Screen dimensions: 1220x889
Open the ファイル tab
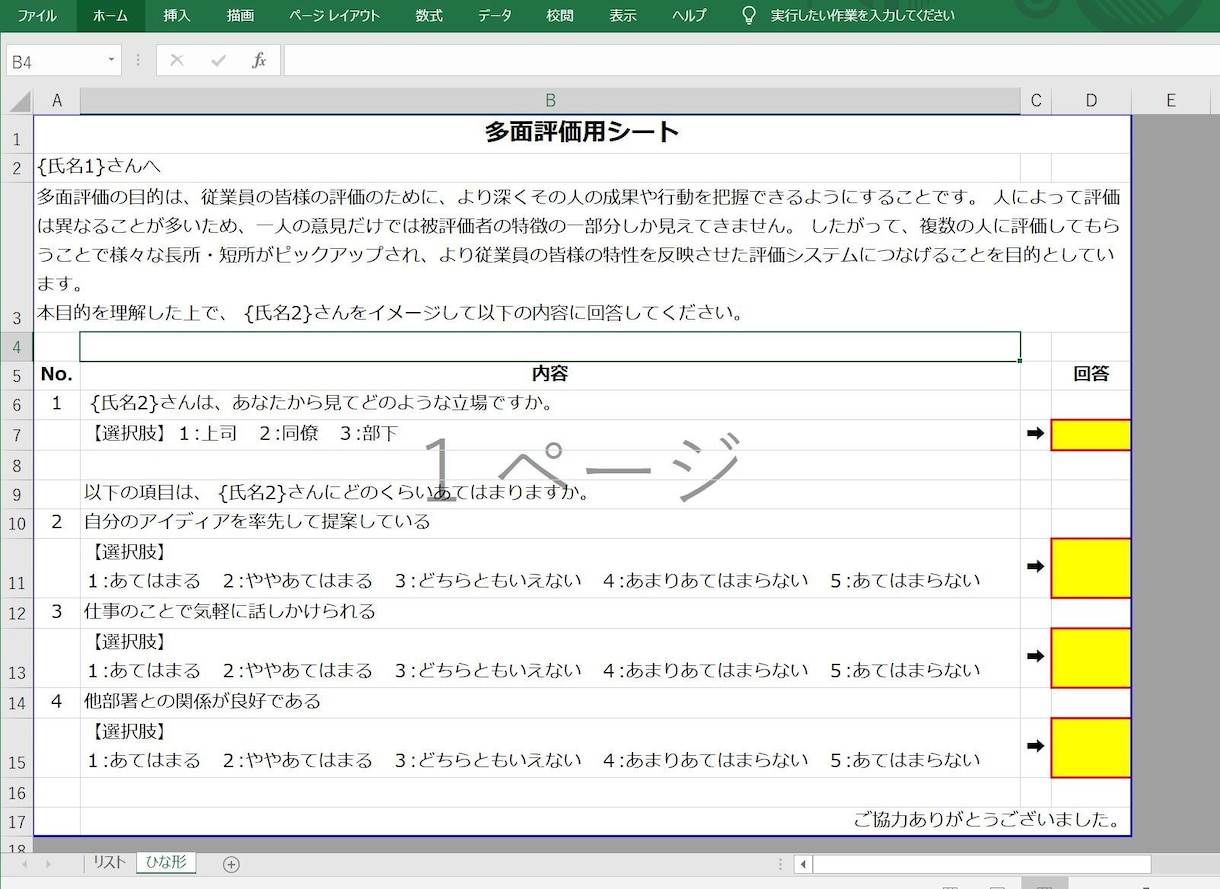pos(36,15)
